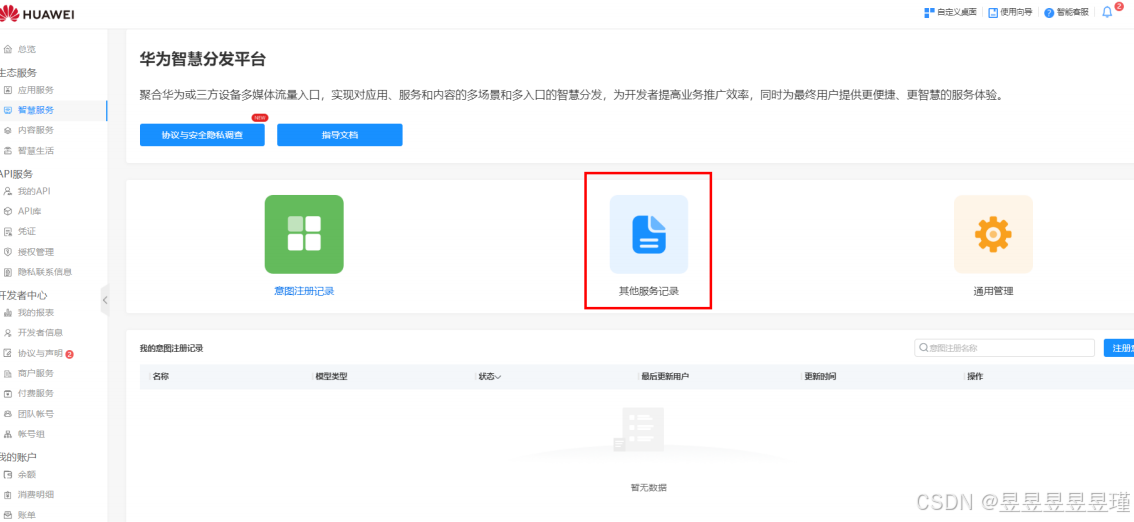Click the 账单 sidebar icon

click(8, 515)
